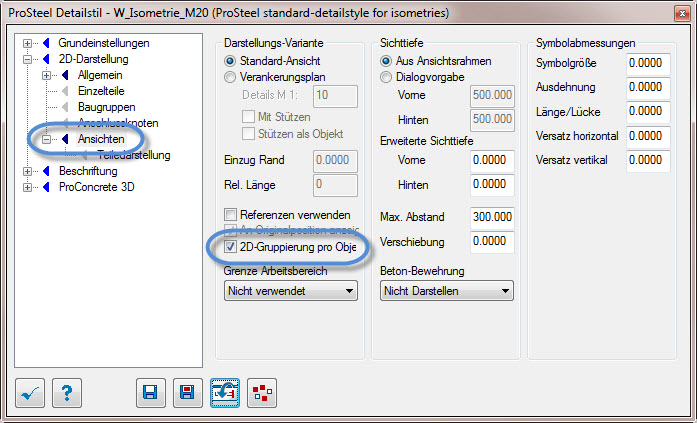The image size is (697, 423).
Task: Click the Max. Abstand input field
Action: [x=492, y=217]
